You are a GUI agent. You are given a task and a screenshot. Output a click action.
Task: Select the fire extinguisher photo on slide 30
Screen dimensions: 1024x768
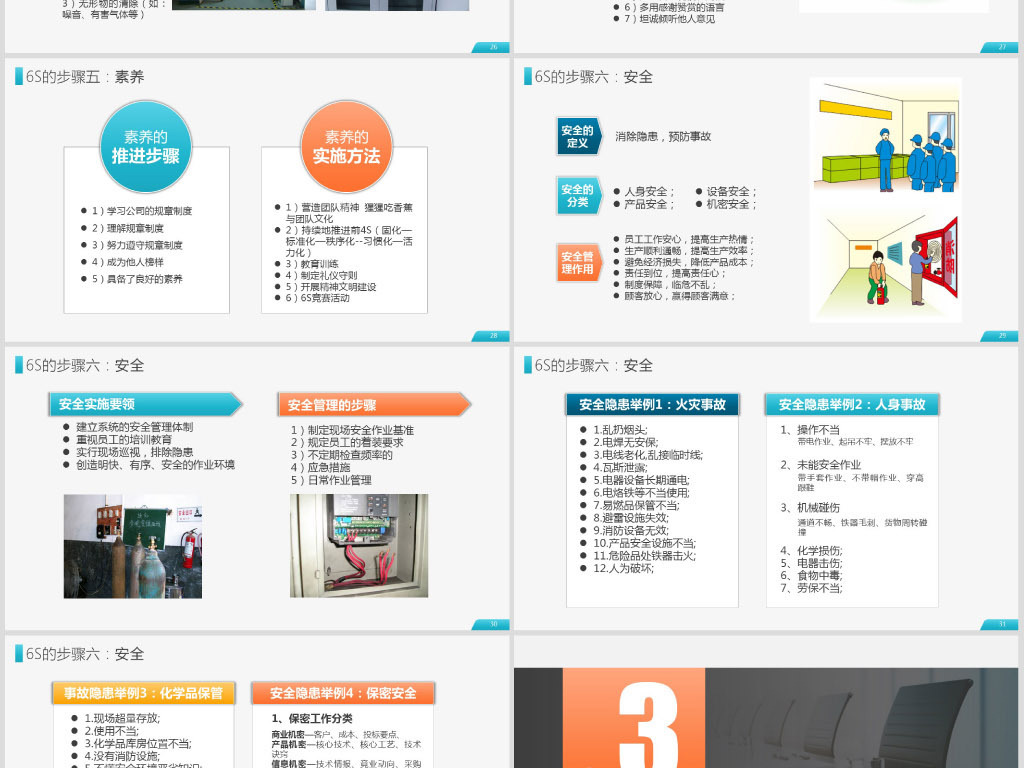pyautogui.click(x=133, y=546)
